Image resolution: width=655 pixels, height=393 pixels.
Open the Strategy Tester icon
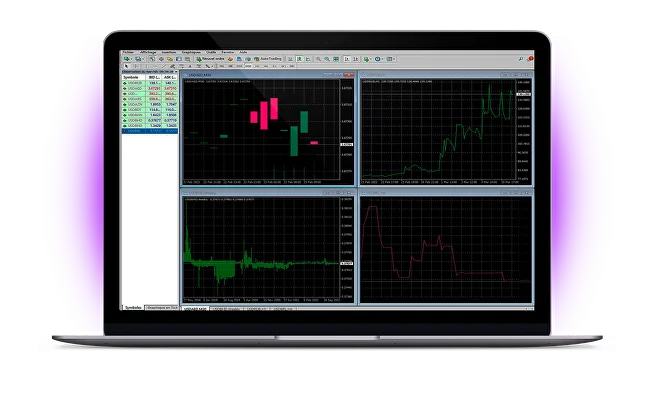188,59
